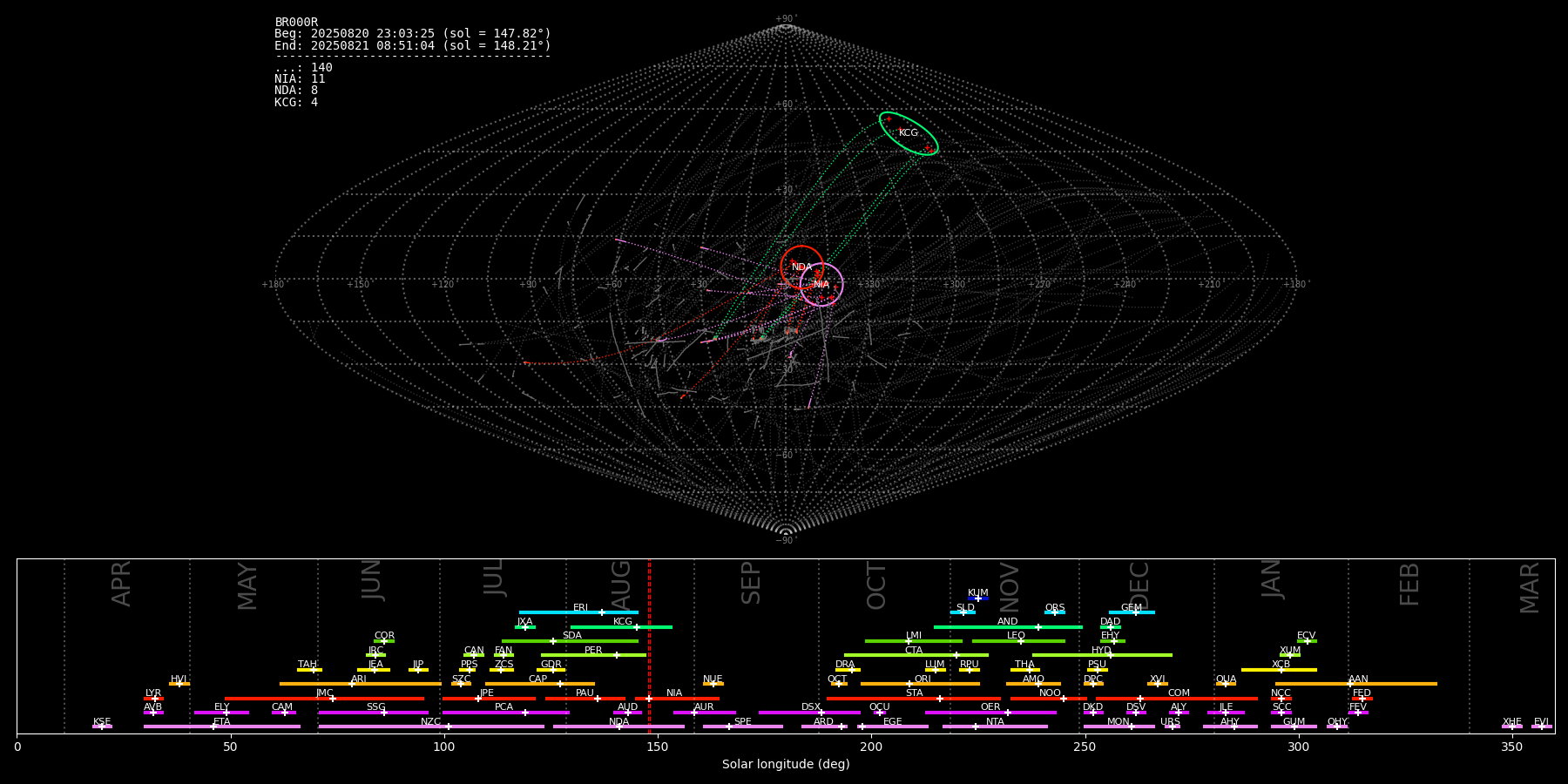Click the DRA shower label

coord(845,665)
